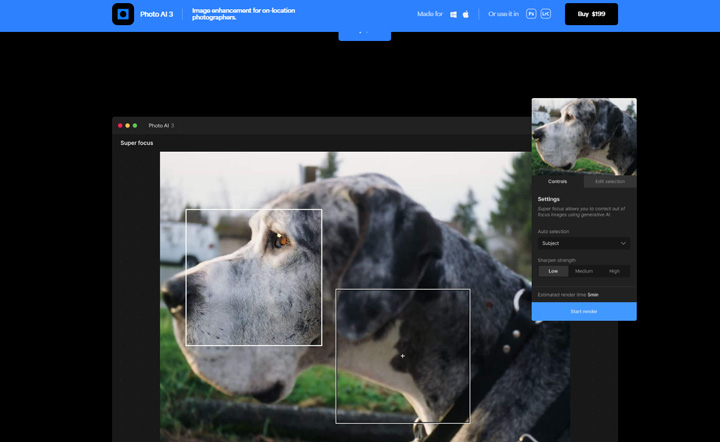Image resolution: width=720 pixels, height=442 pixels.
Task: Open the Edit selection tab
Action: click(610, 181)
